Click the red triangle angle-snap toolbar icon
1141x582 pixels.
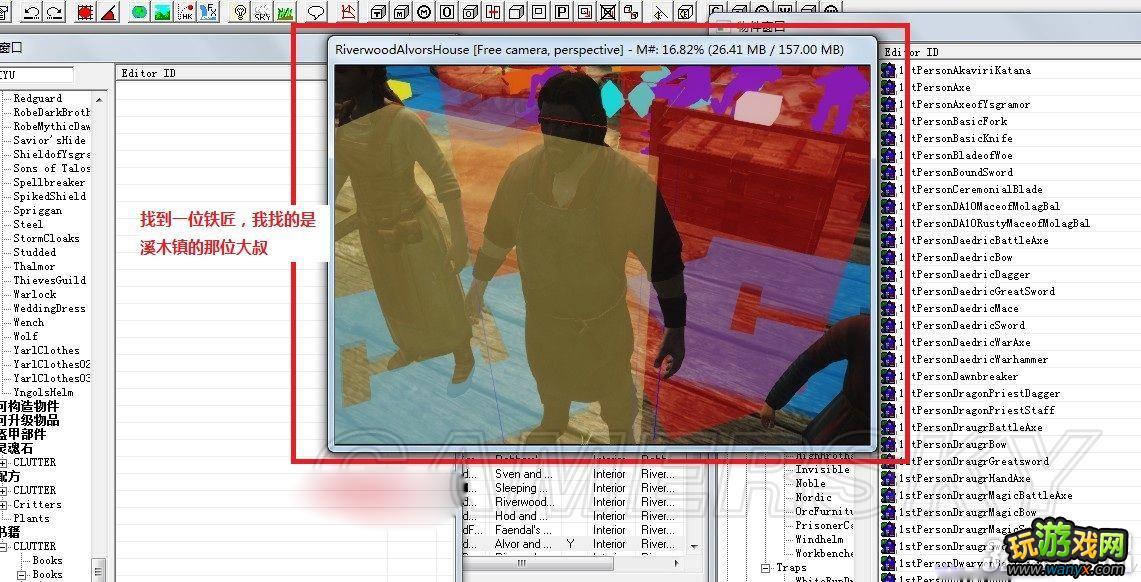[108, 11]
